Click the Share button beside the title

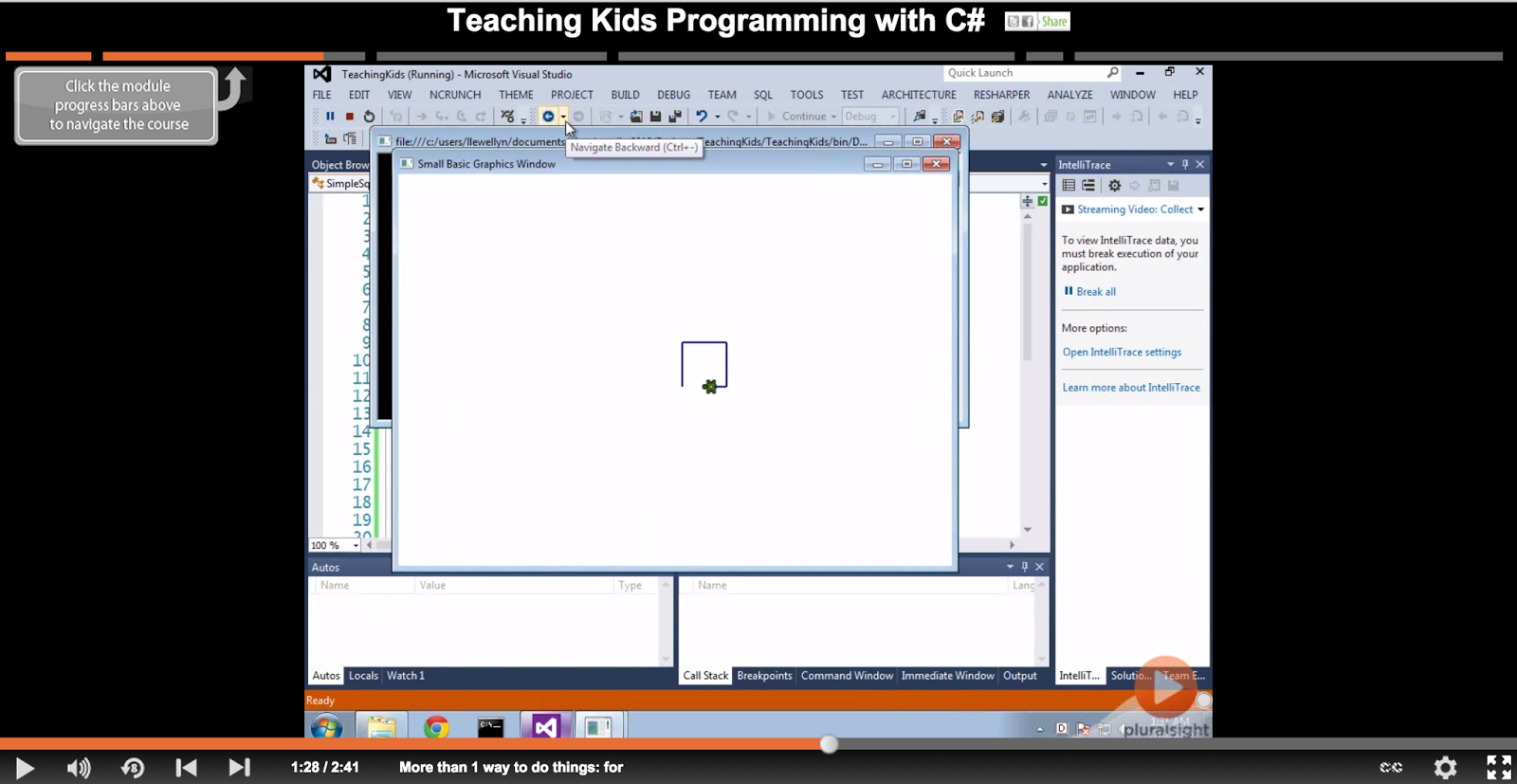pos(1053,22)
